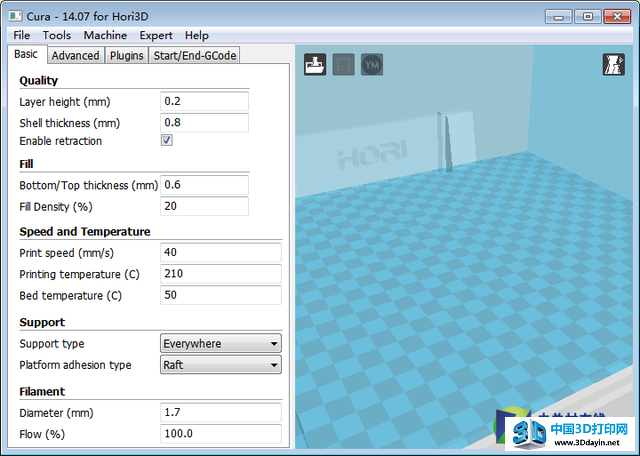640x456 pixels.
Task: Click the Bottom/Top thickness input field
Action: pyautogui.click(x=204, y=185)
